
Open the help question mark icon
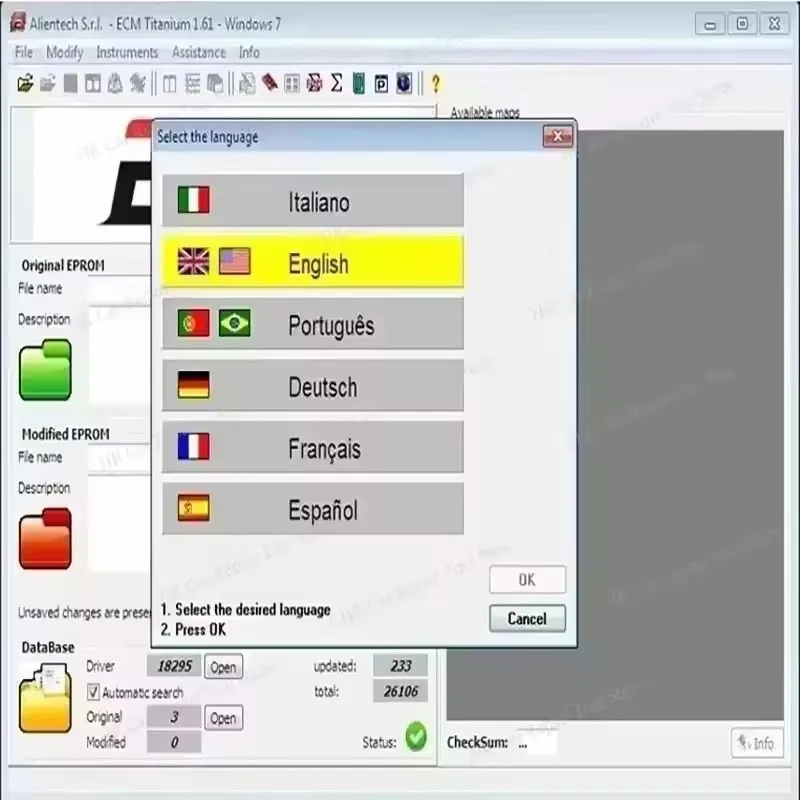coord(434,85)
